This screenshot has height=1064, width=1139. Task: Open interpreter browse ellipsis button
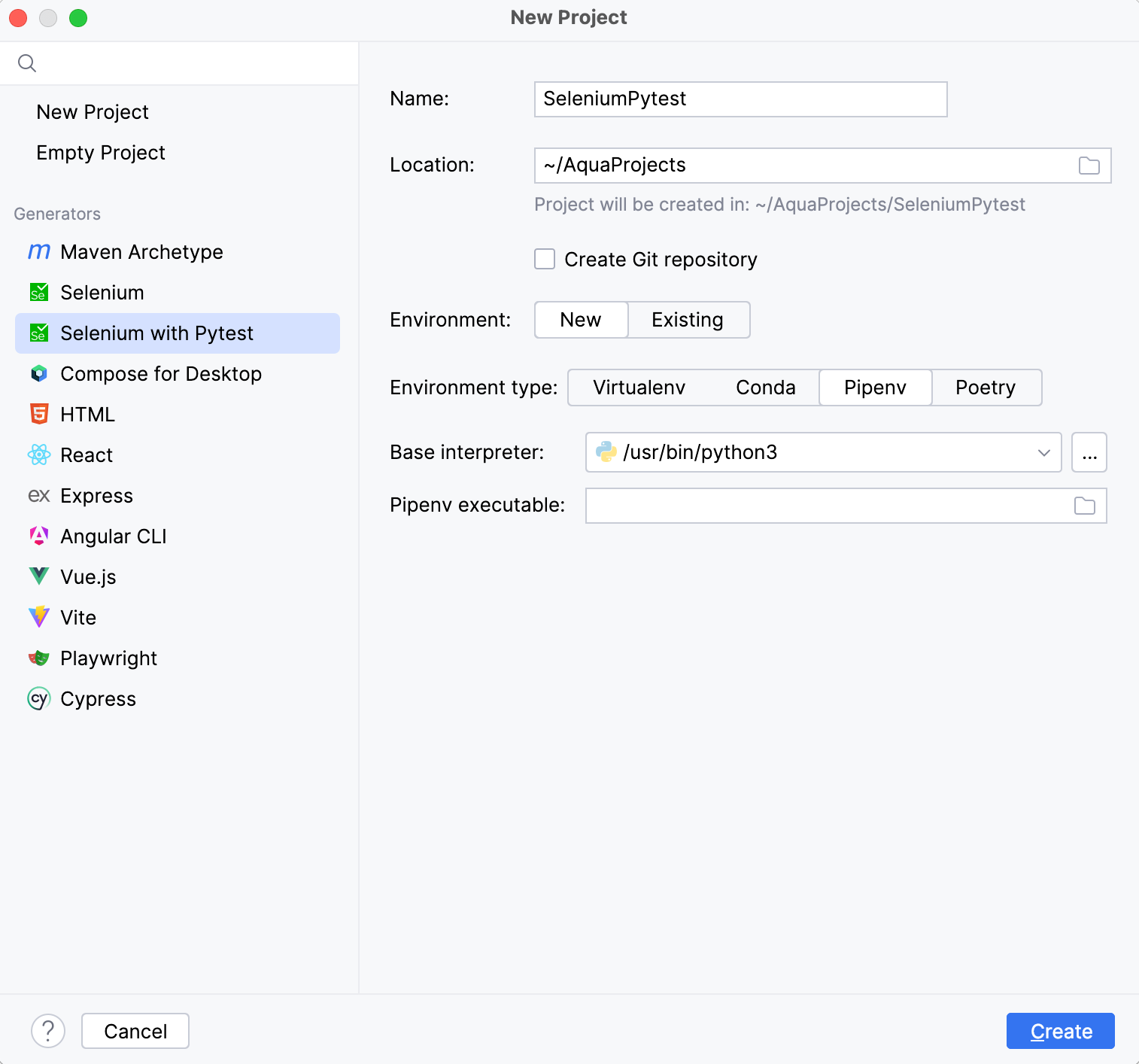click(x=1089, y=452)
